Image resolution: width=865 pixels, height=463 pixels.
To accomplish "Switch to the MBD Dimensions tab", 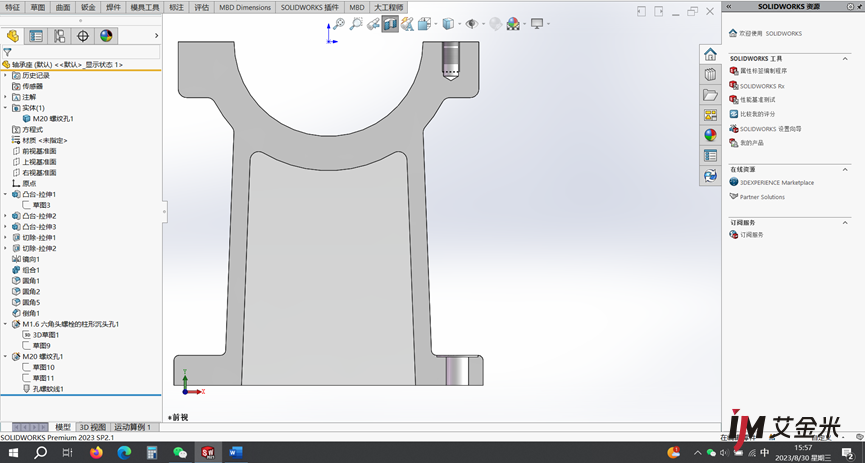I will [245, 7].
